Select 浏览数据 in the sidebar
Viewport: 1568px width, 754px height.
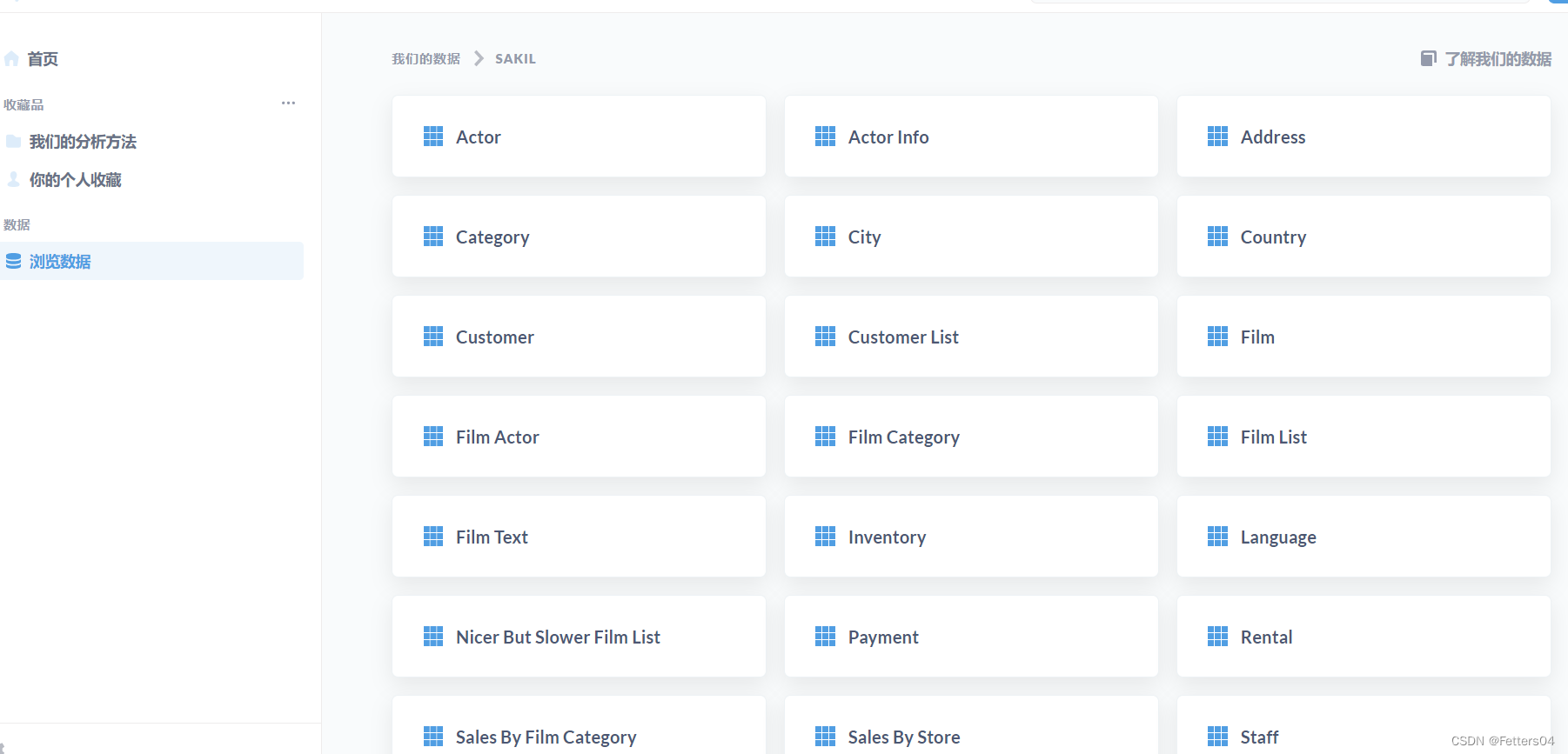151,261
